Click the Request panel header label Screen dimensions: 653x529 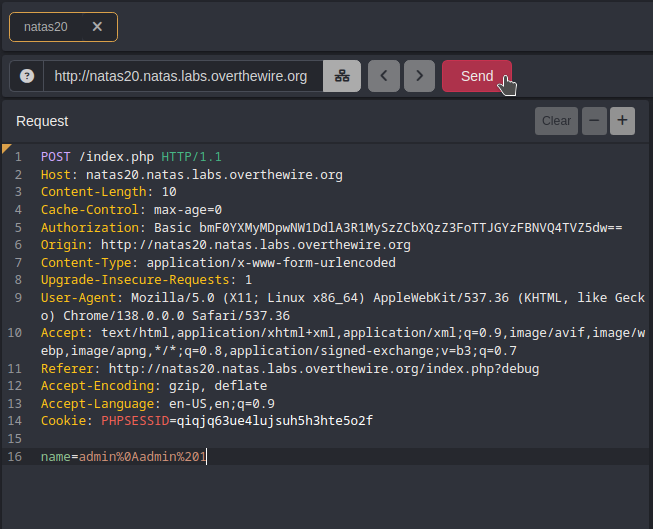(42, 121)
